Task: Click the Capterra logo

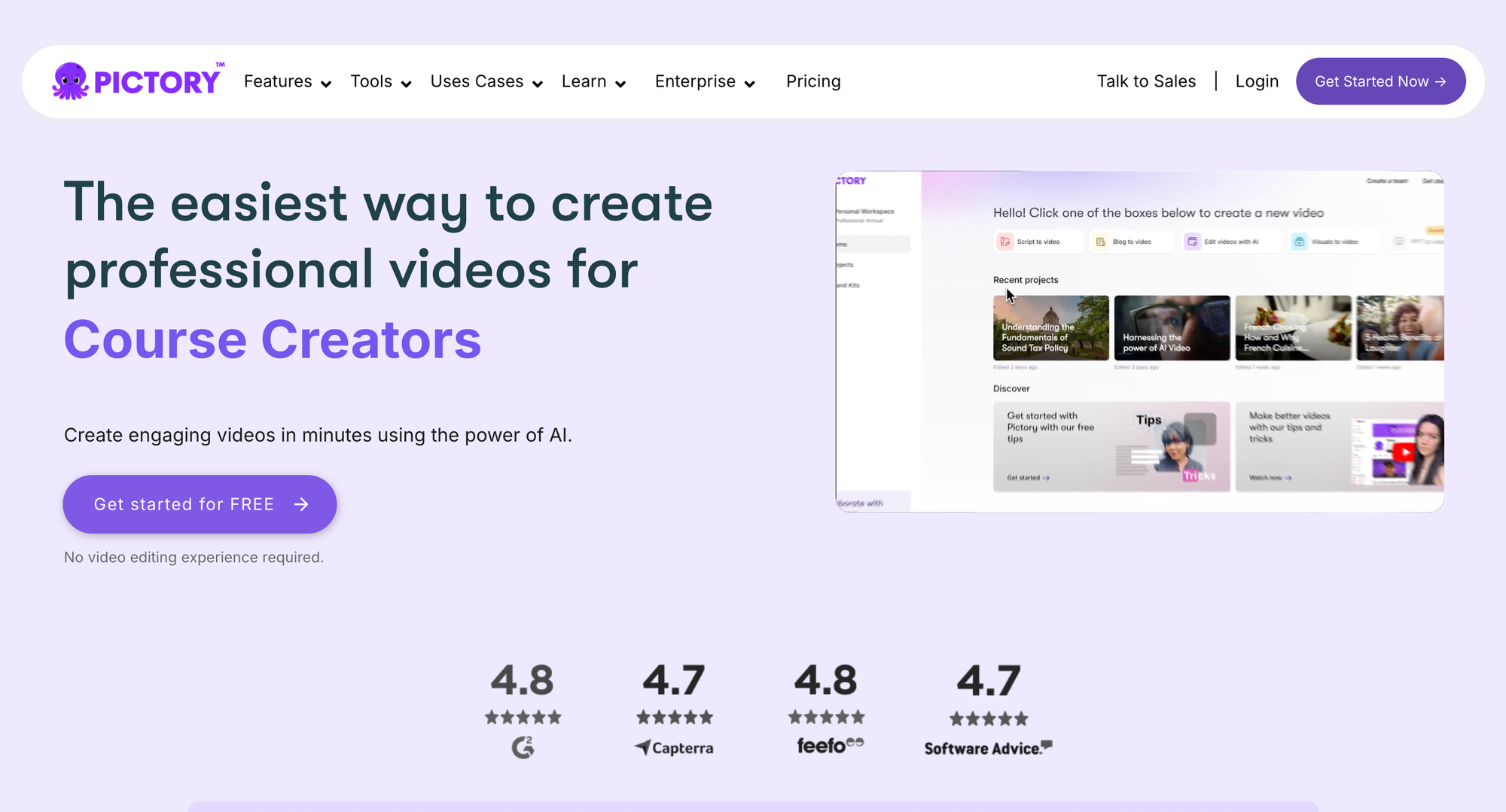Action: coord(674,747)
